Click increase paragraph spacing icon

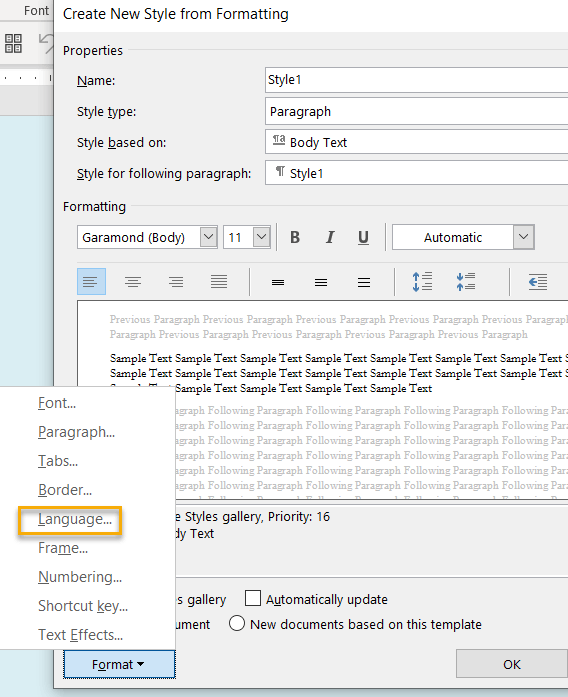click(x=422, y=281)
